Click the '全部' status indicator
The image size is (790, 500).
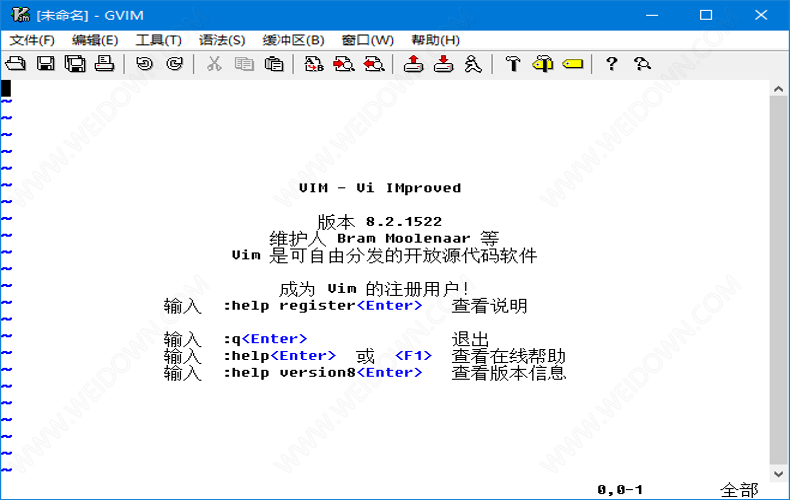coord(739,490)
